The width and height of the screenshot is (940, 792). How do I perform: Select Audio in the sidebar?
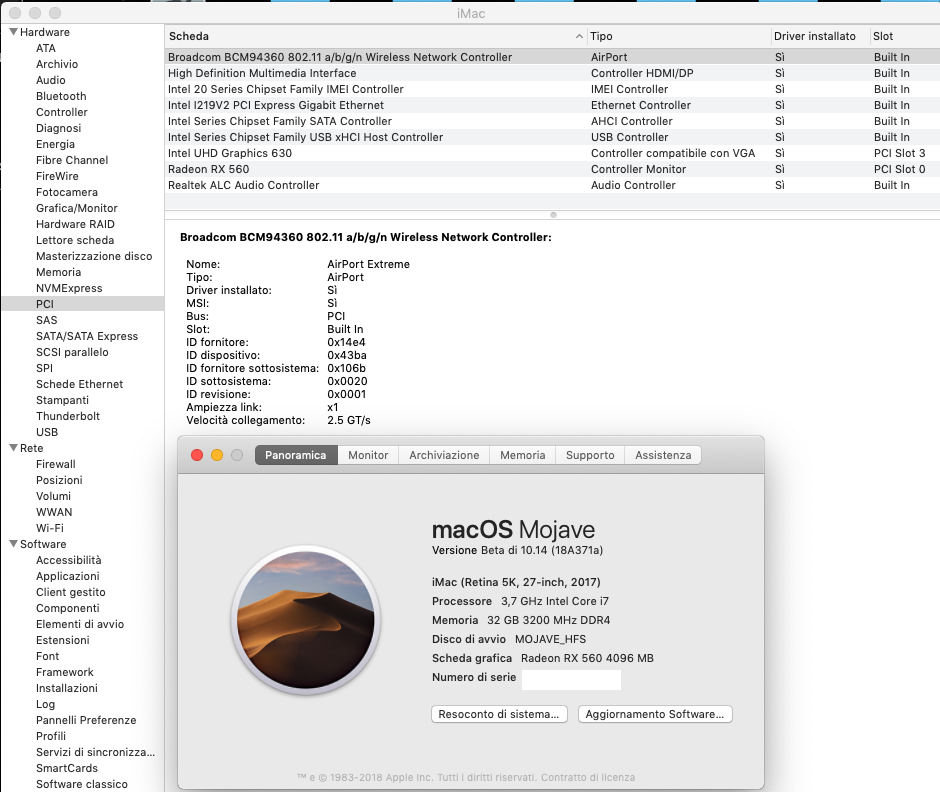51,80
